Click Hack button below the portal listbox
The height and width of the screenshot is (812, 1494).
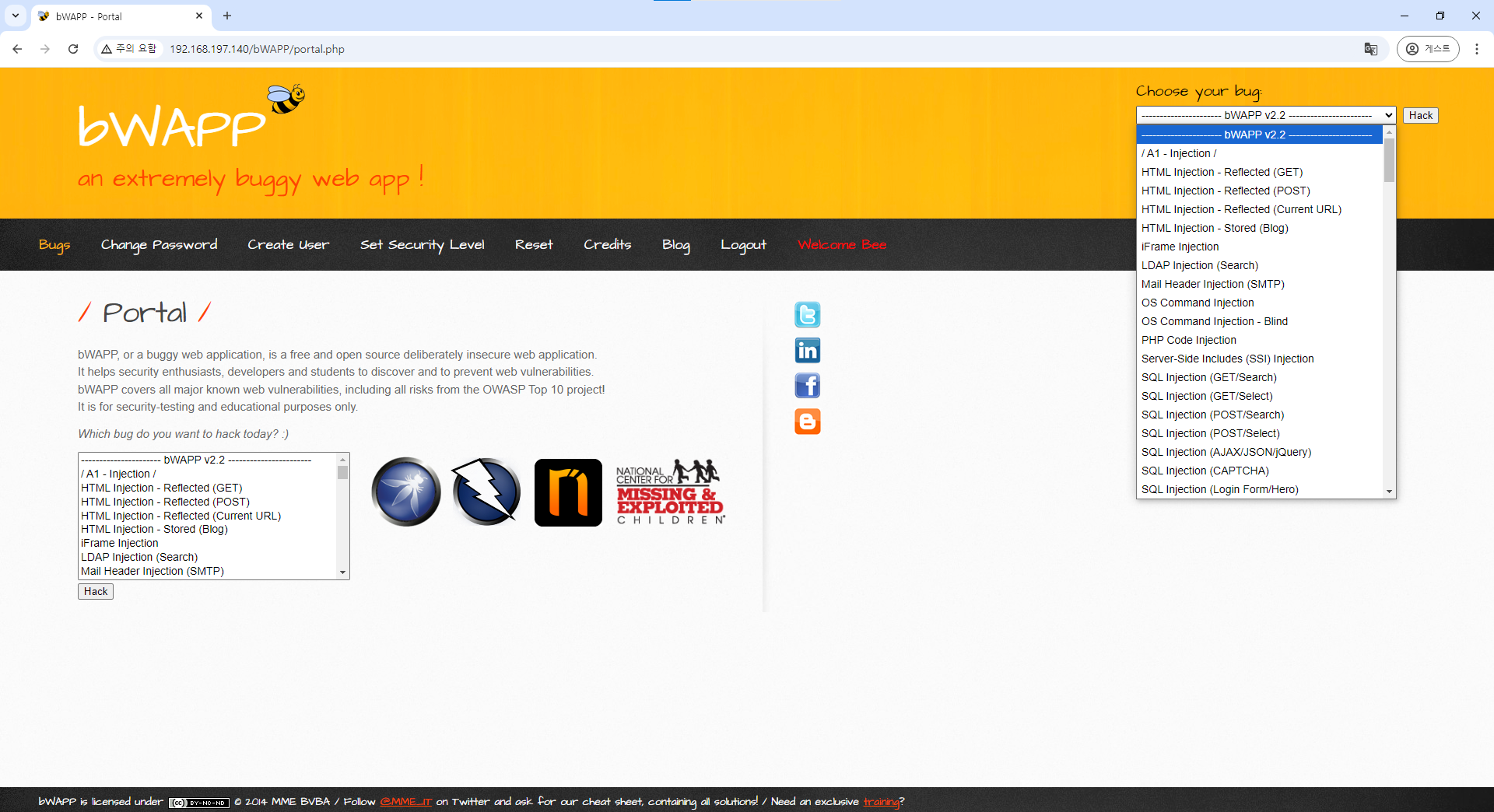coord(96,591)
